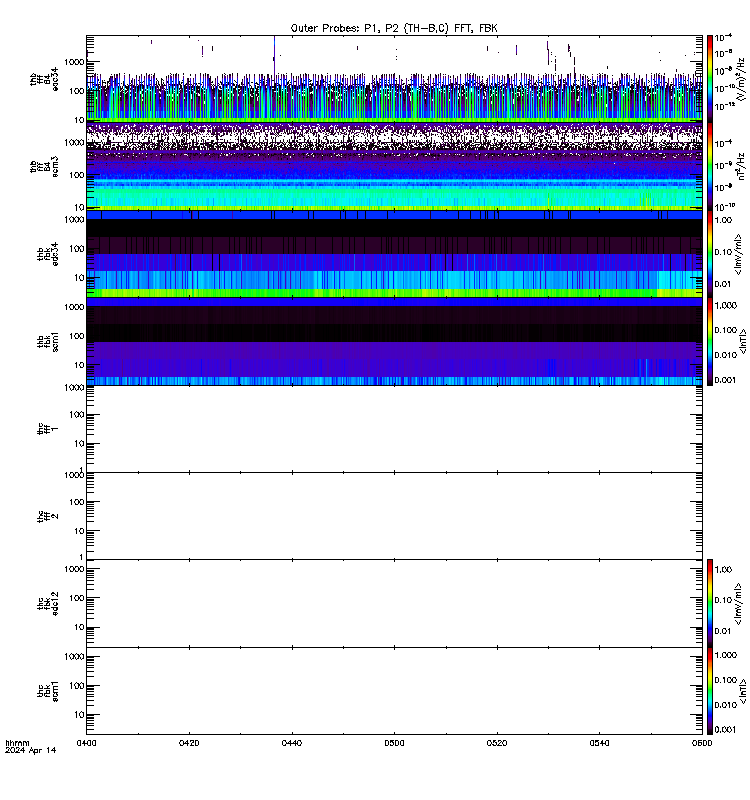Click the nT²/Hz color bar beside thb scm3 panel
Viewport: 750px width, 800px height.
coord(710,167)
